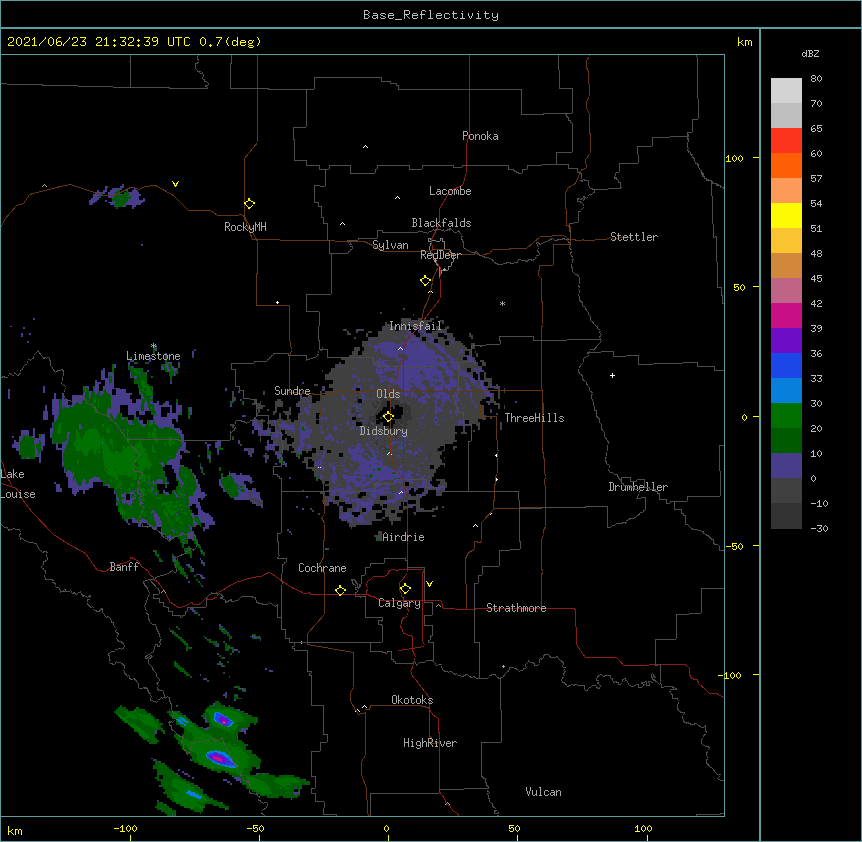The width and height of the screenshot is (862, 842).
Task: Click the Olds town label
Action: click(x=388, y=394)
